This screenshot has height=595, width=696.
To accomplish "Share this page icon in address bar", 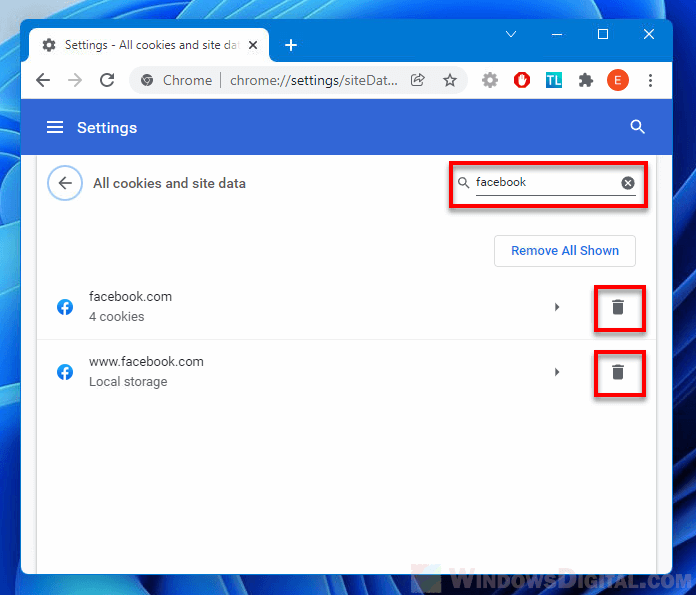I will click(418, 80).
